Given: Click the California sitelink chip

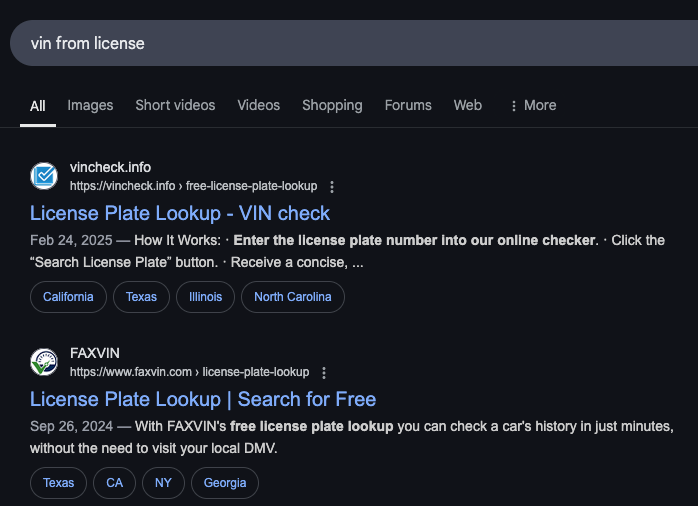Looking at the screenshot, I should [68, 297].
